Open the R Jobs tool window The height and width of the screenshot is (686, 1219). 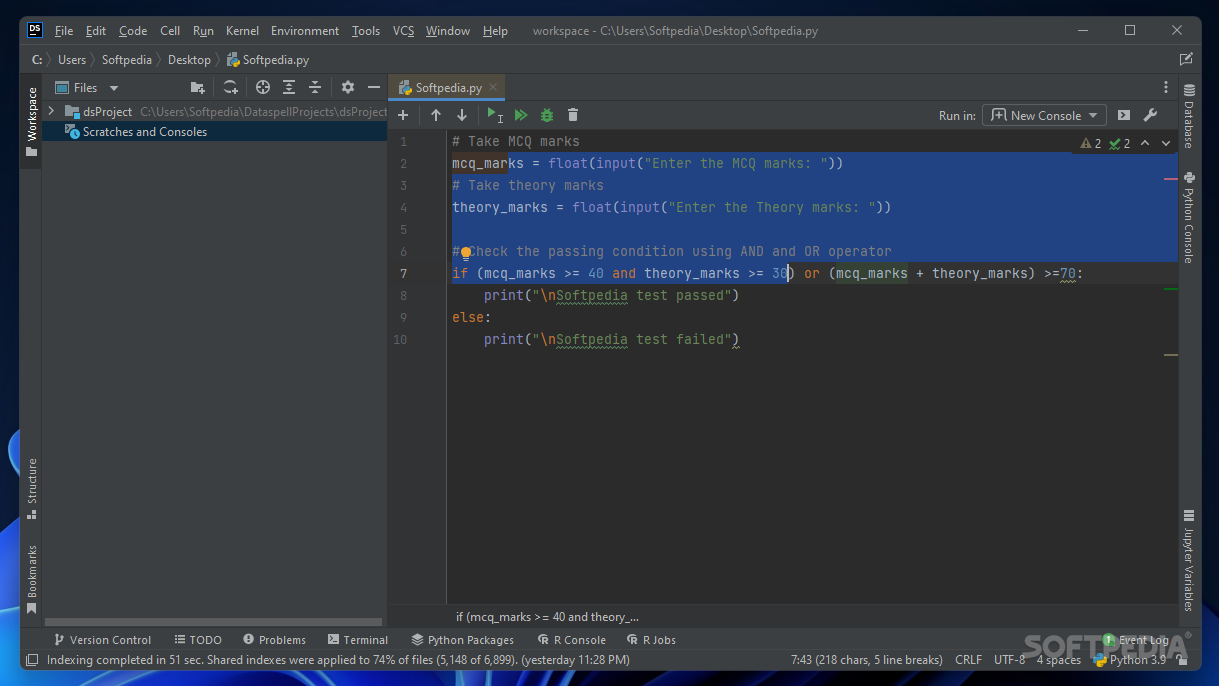click(651, 640)
